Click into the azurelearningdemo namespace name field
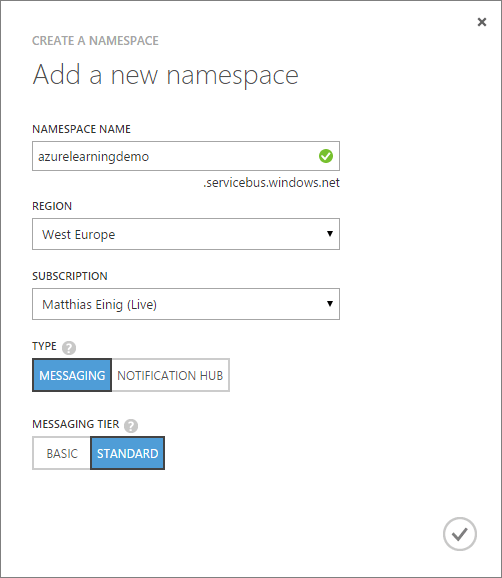The height and width of the screenshot is (578, 502). [186, 156]
